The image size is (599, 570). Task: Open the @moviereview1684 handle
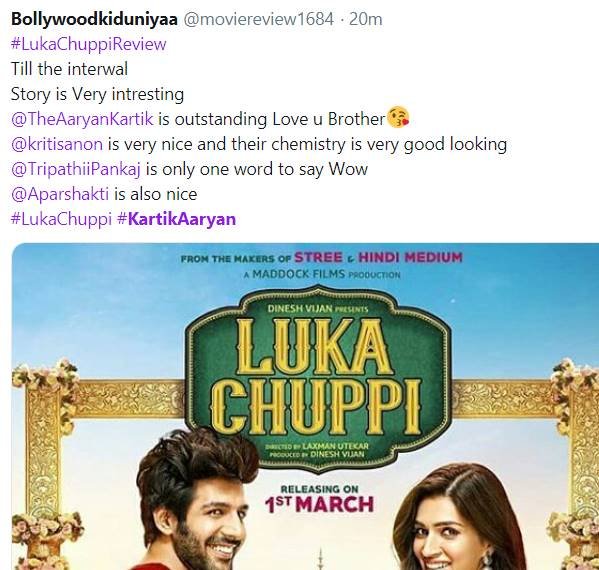click(259, 19)
